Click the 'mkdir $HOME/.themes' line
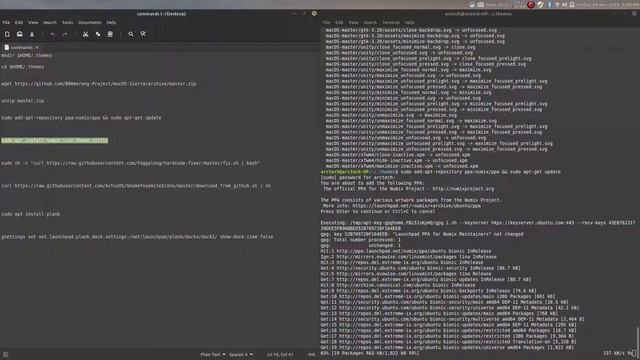Screen dimensions: 640x360 tap(27, 55)
